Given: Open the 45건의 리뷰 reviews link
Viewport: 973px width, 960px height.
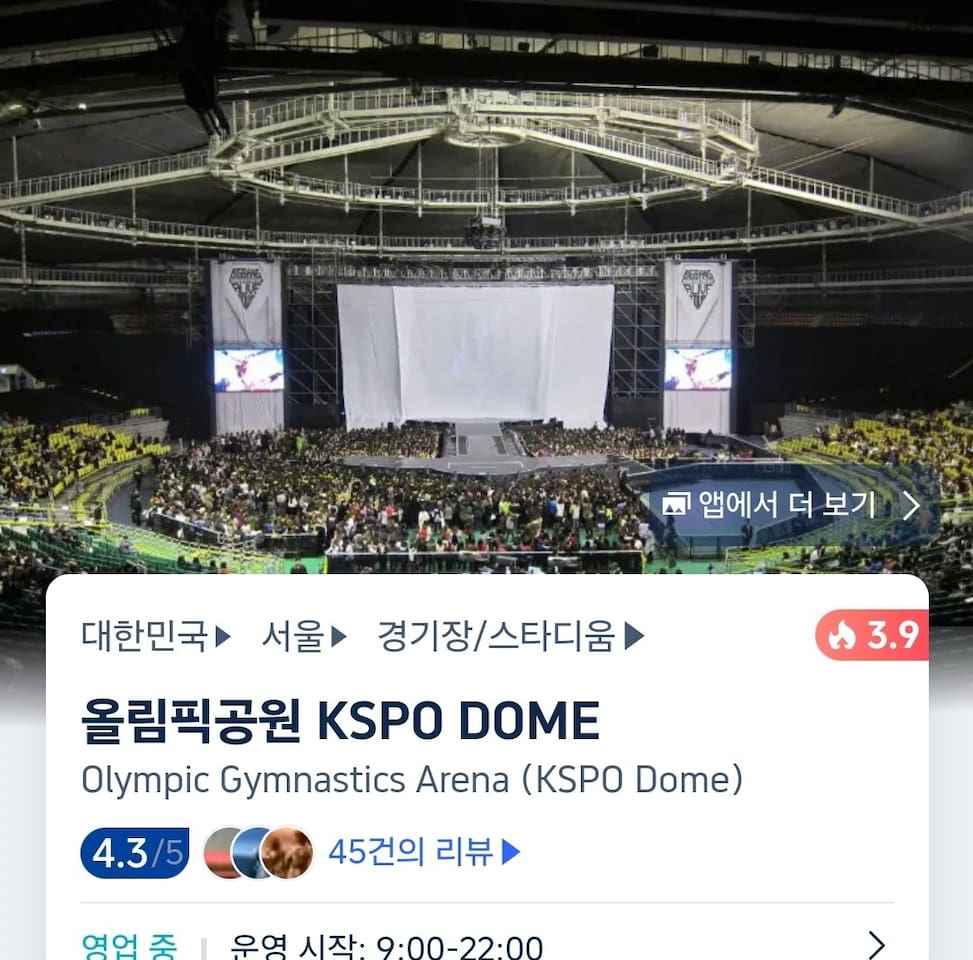Looking at the screenshot, I should point(411,852).
